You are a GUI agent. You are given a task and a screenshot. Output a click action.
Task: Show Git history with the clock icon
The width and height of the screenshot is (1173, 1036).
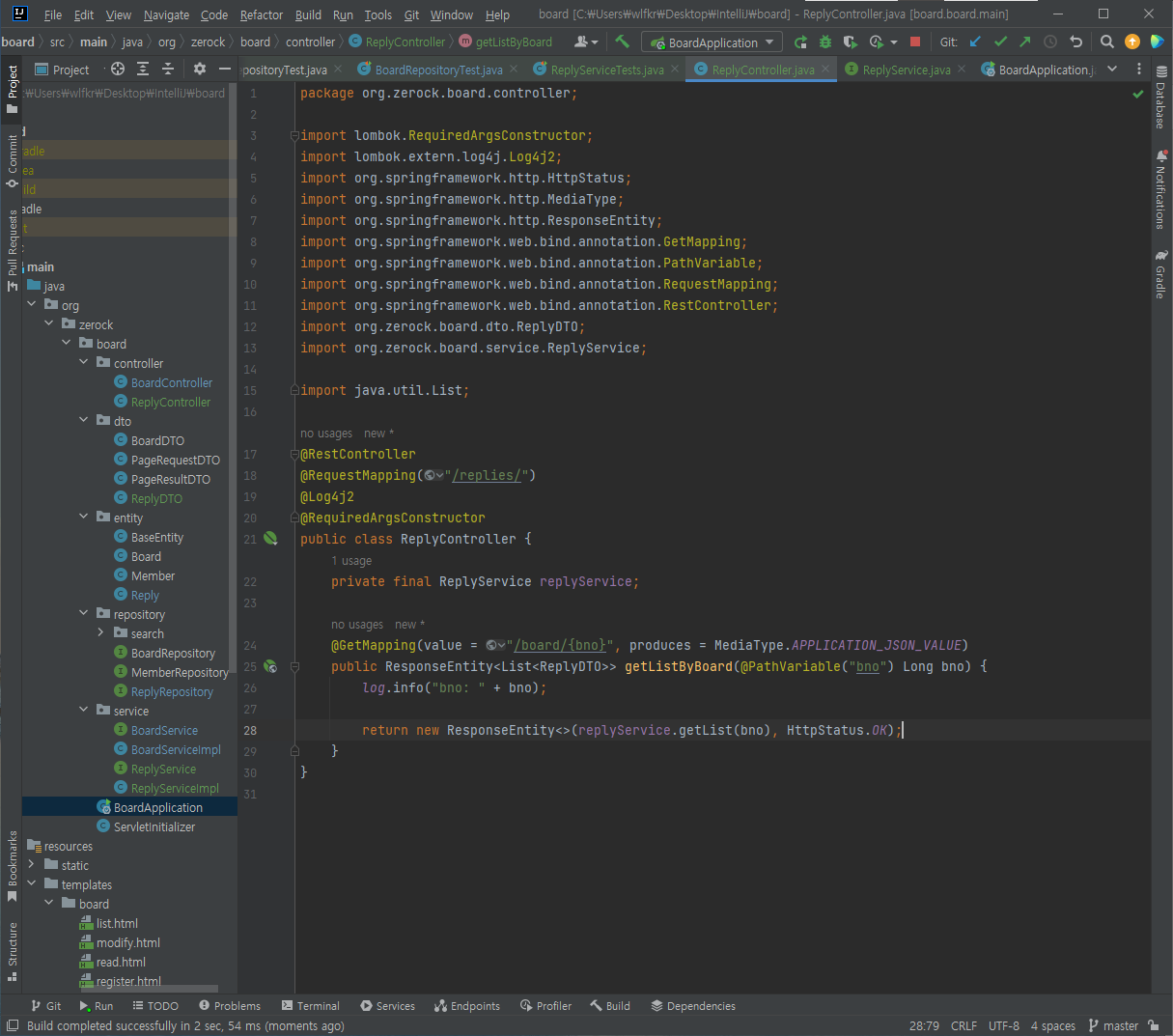(1050, 42)
